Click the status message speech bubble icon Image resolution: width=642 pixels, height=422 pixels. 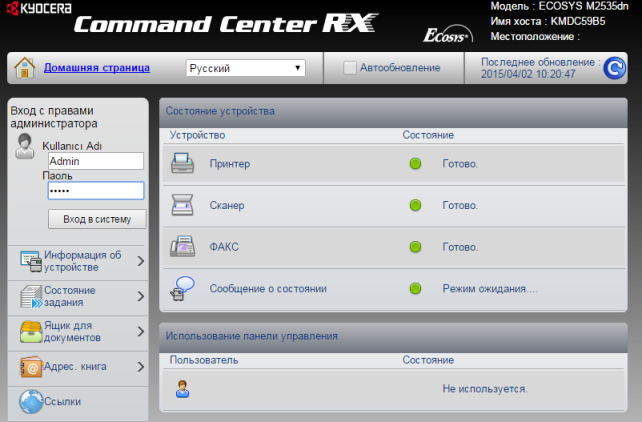(182, 288)
